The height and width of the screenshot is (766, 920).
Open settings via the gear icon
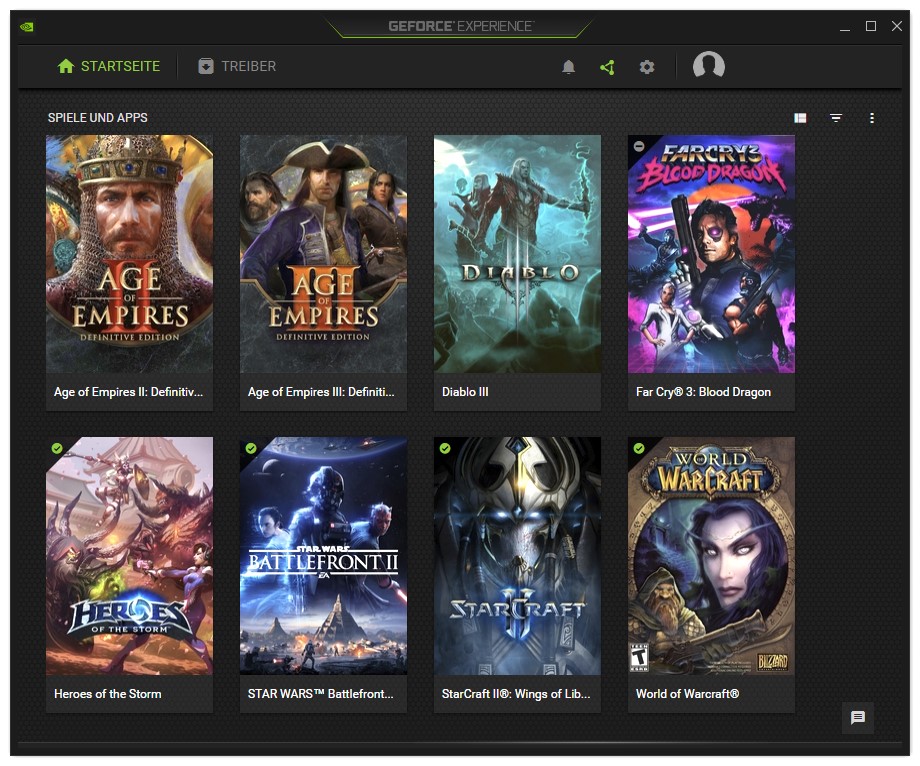(647, 67)
